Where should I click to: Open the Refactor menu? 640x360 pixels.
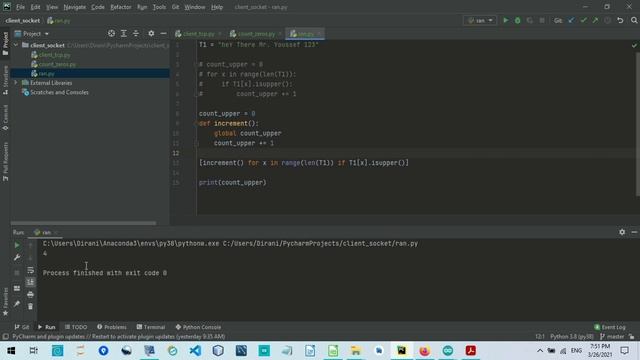[121, 7]
